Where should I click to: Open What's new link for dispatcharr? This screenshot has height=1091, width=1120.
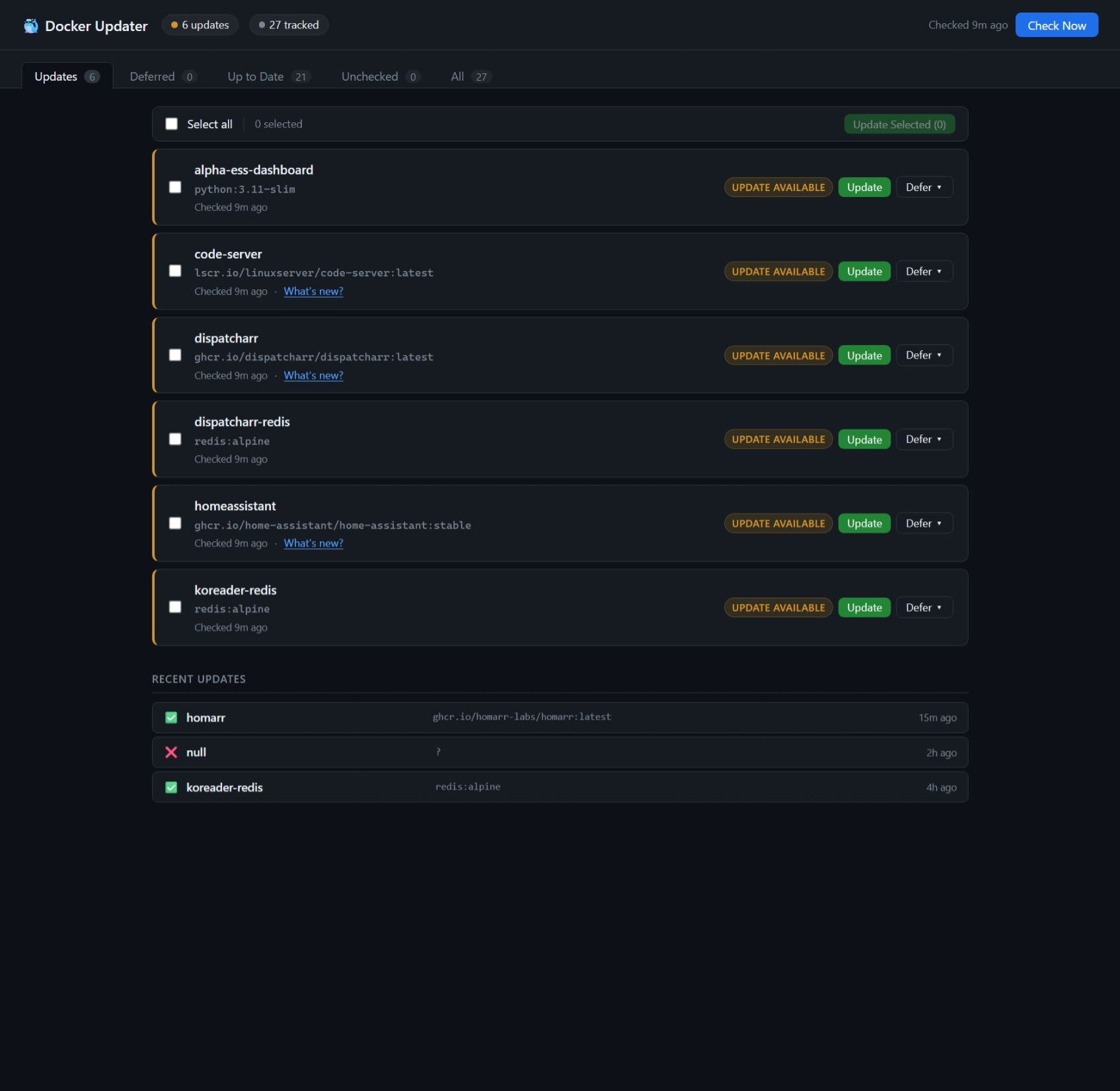pyautogui.click(x=313, y=375)
